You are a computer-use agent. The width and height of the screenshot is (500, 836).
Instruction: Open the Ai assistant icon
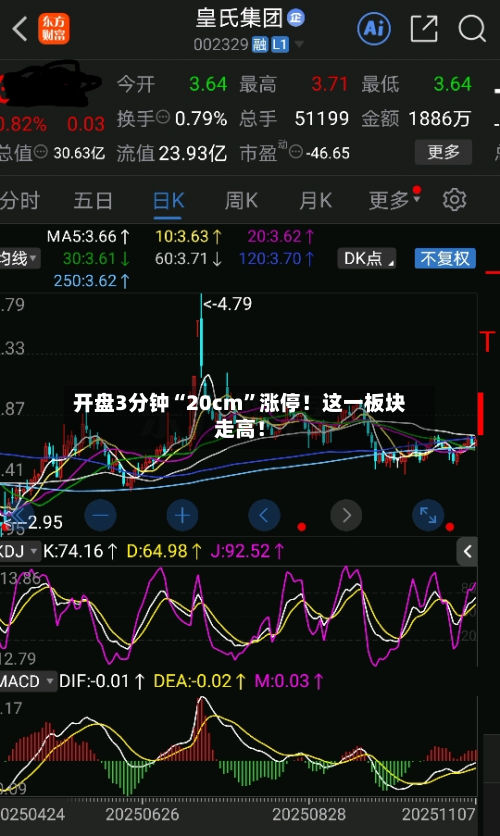(374, 28)
